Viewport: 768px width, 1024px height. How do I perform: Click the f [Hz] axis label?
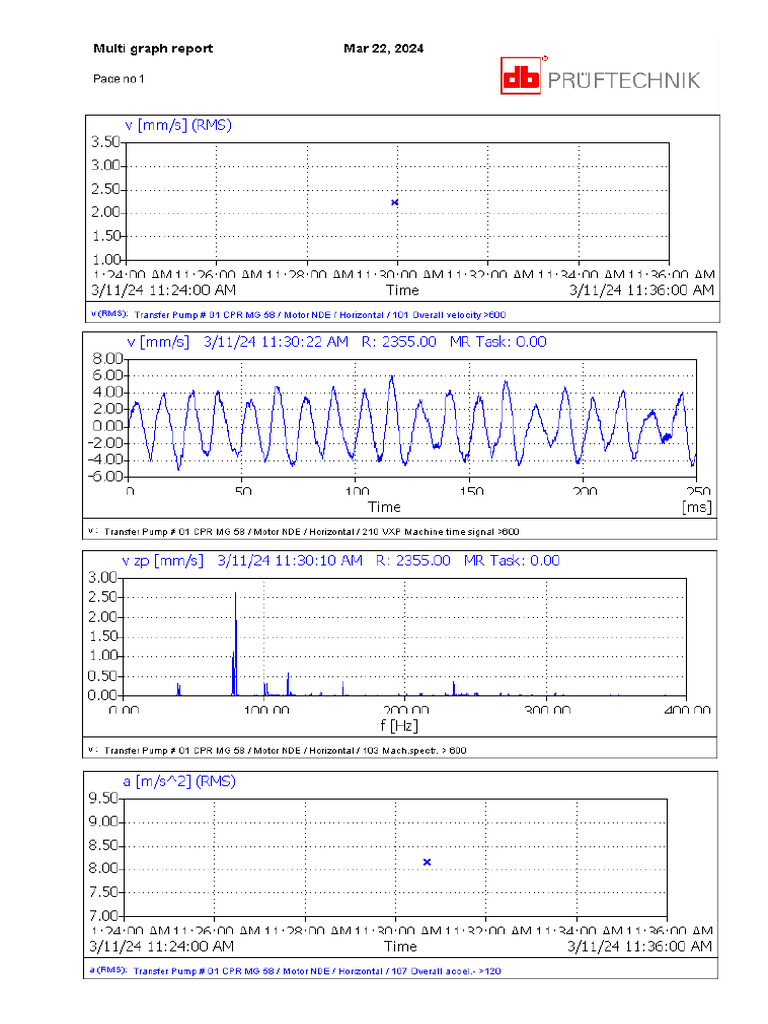tap(399, 726)
